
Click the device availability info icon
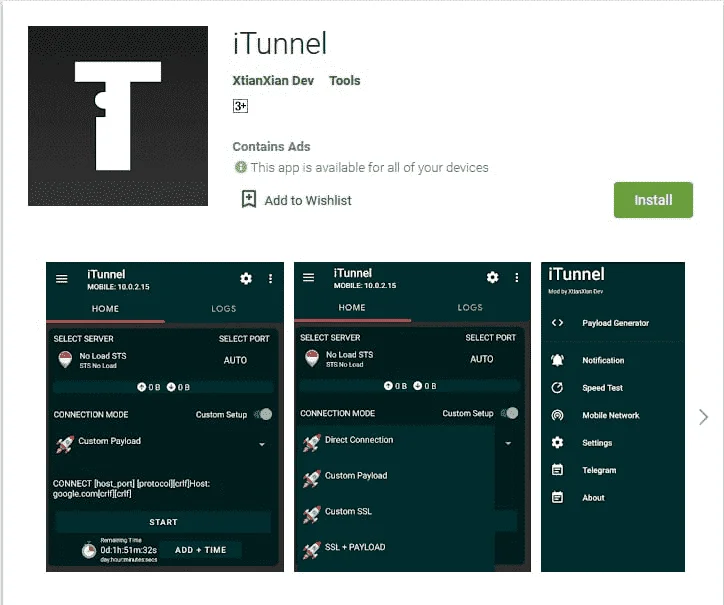coord(241,167)
